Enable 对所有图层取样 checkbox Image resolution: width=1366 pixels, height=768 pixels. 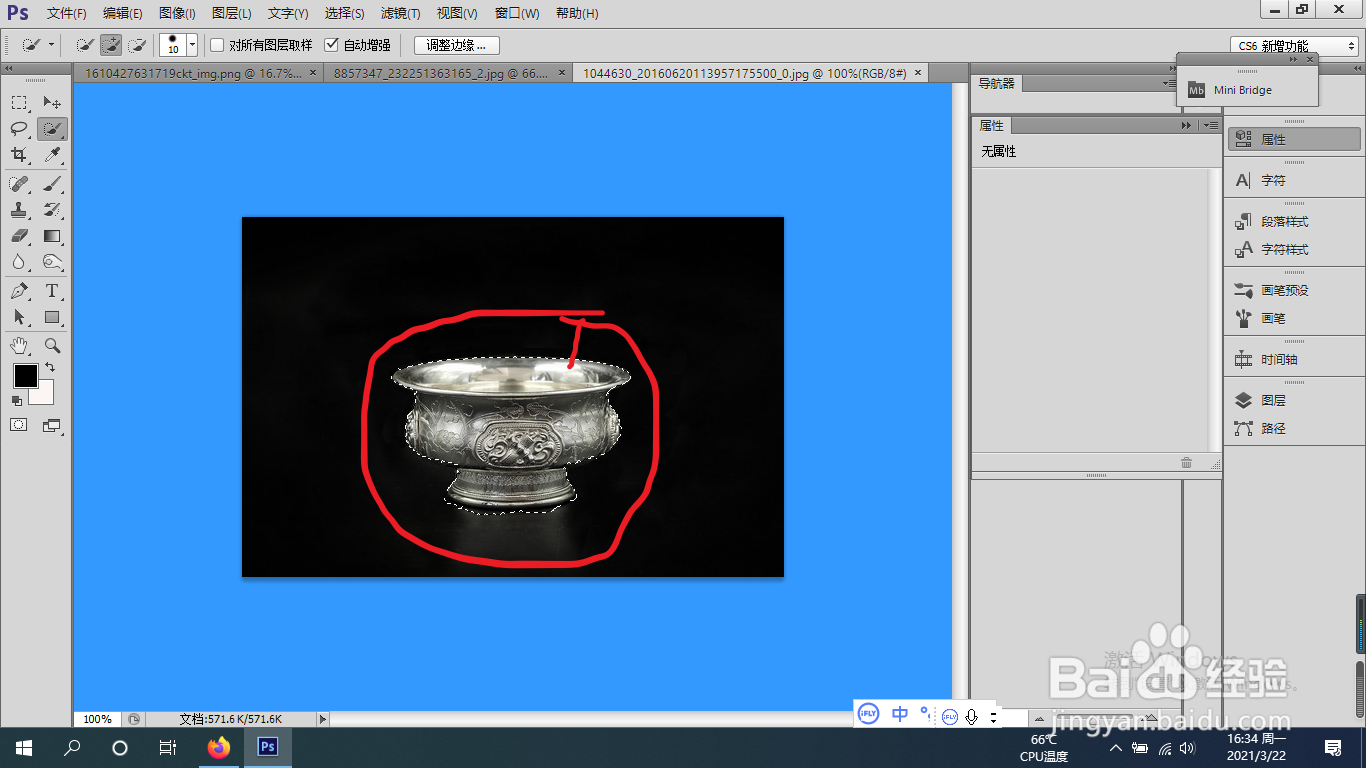click(x=217, y=45)
